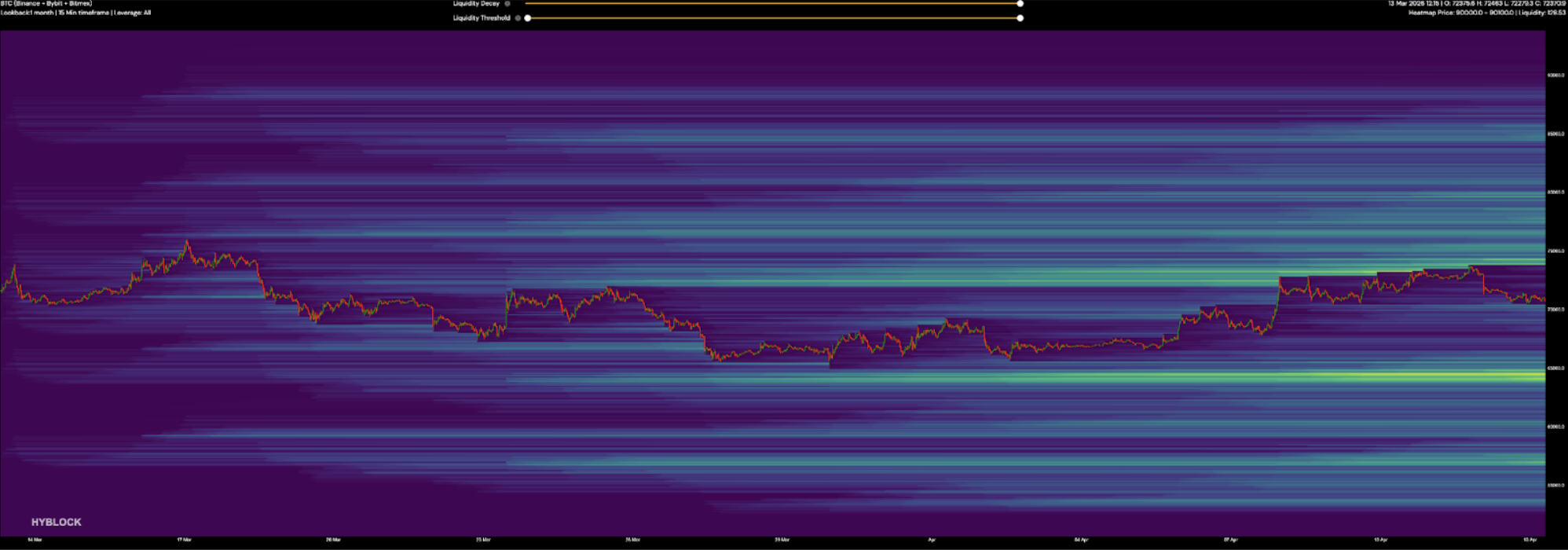The image size is (1568, 550).
Task: Click the '17 Mar' date axis label
Action: 184,540
